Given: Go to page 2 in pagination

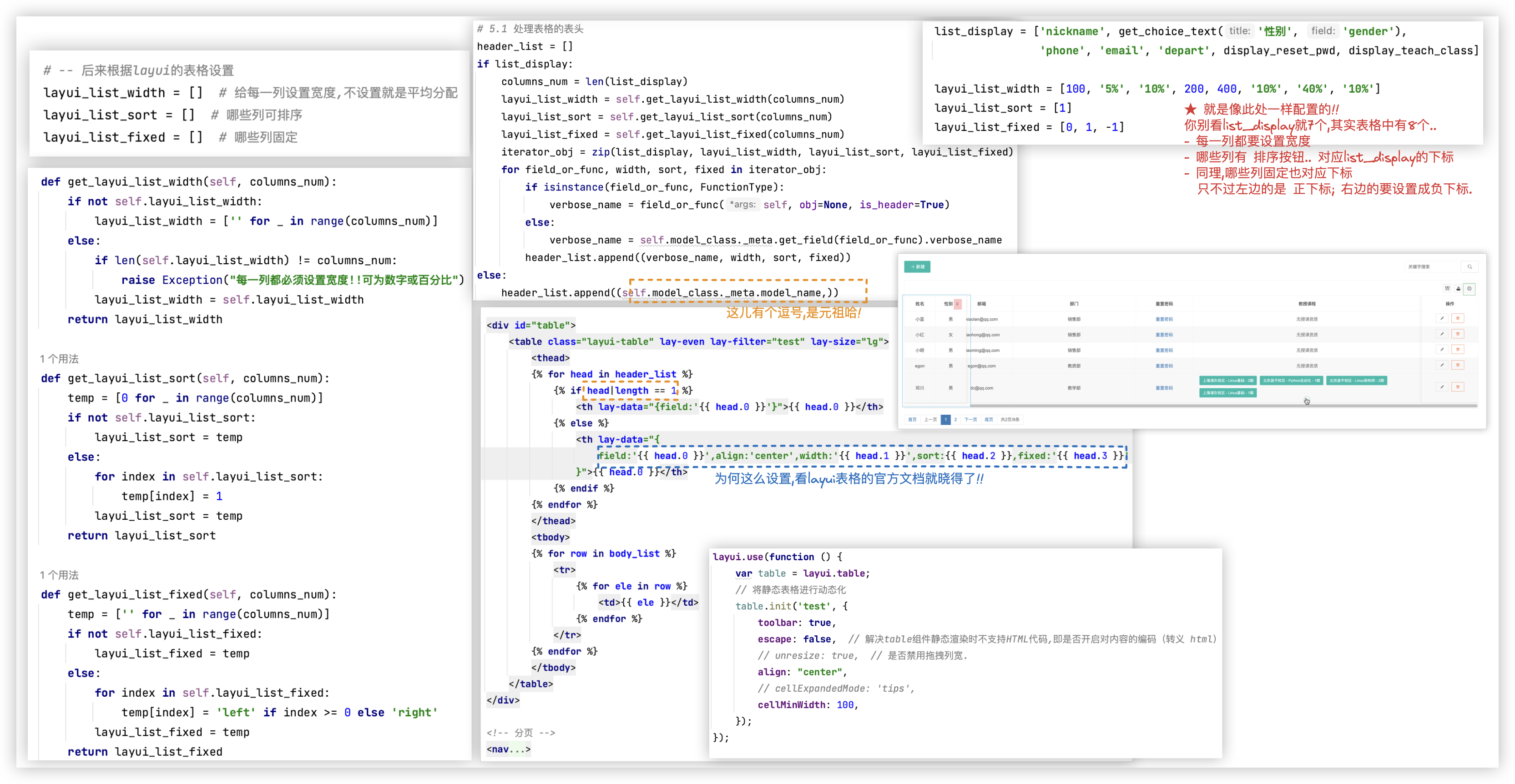Looking at the screenshot, I should pyautogui.click(x=955, y=420).
